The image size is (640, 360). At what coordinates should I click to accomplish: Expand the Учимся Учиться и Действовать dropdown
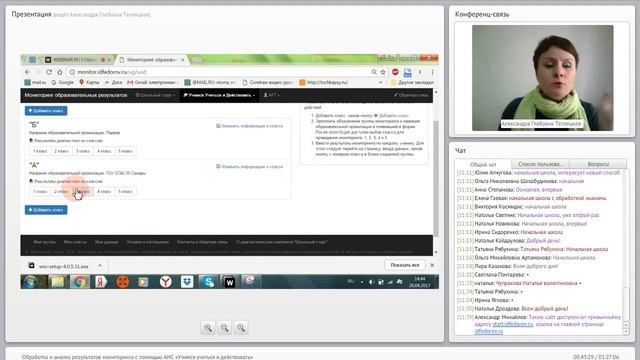219,95
